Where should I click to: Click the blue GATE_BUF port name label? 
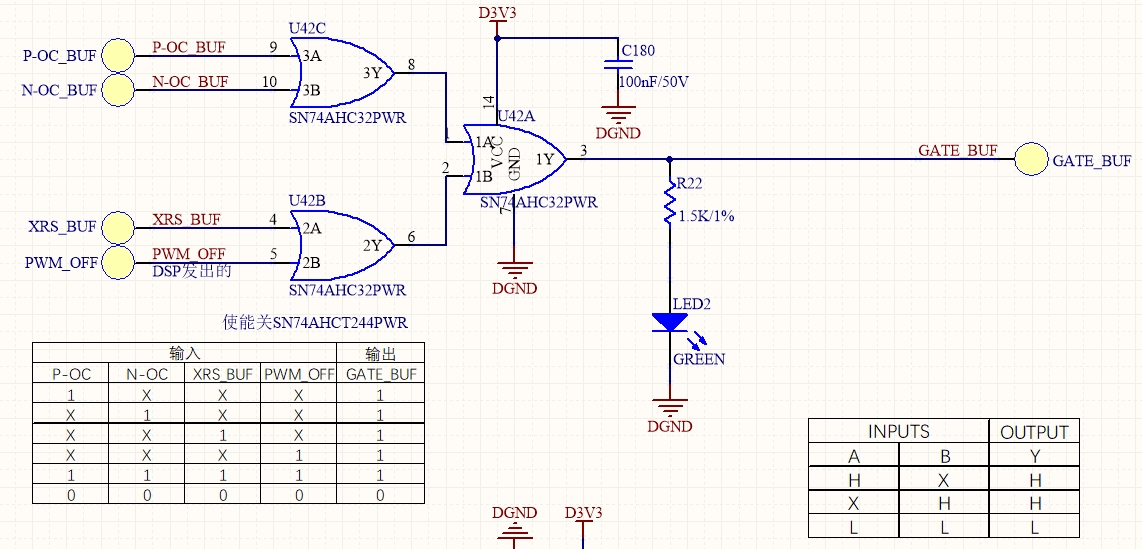point(1092,161)
